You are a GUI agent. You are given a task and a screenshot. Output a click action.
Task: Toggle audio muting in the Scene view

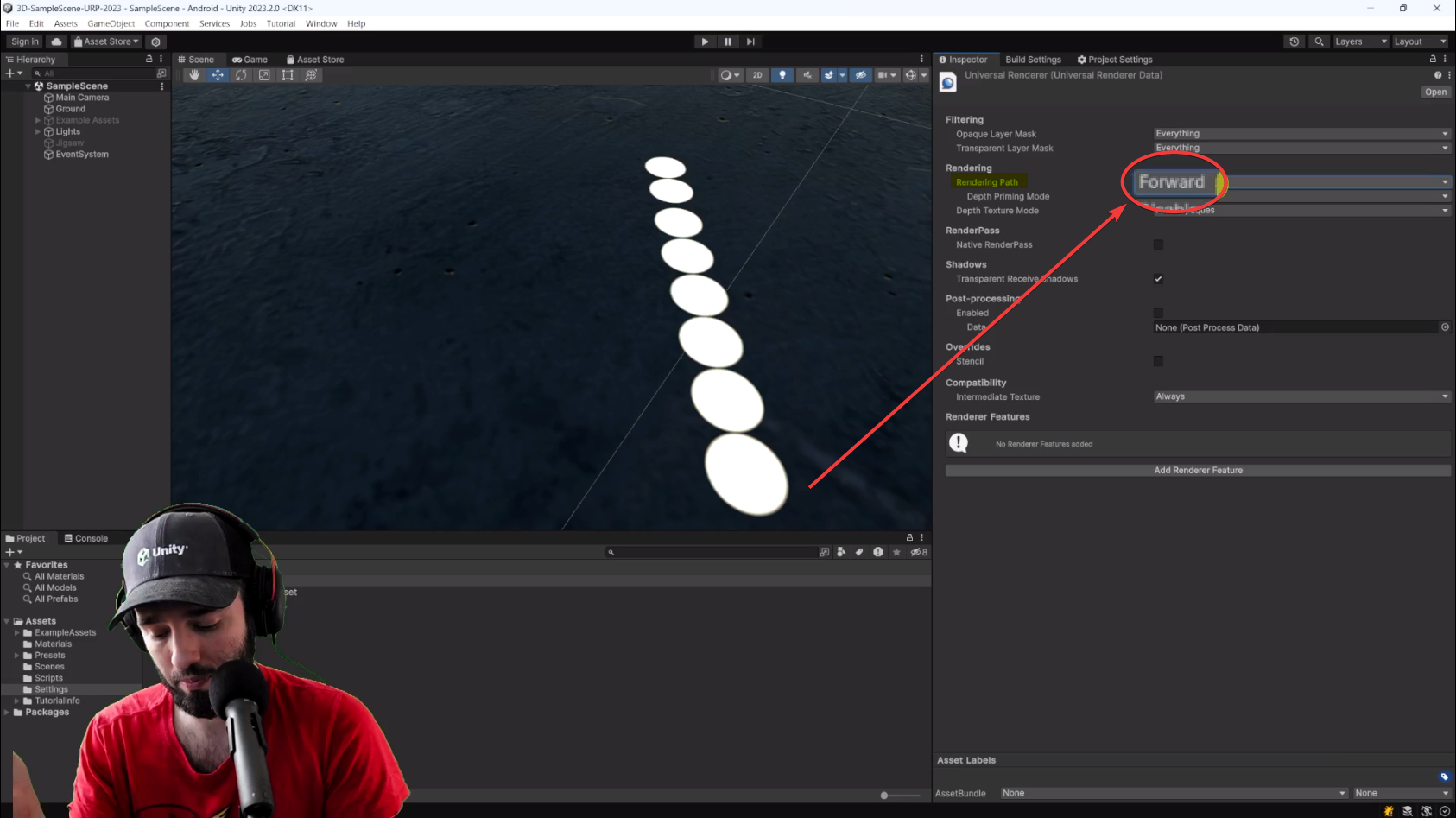807,75
